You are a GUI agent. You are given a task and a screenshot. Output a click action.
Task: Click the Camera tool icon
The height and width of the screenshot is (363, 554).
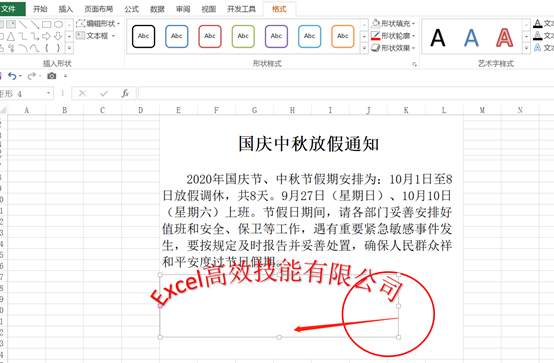click(52, 76)
